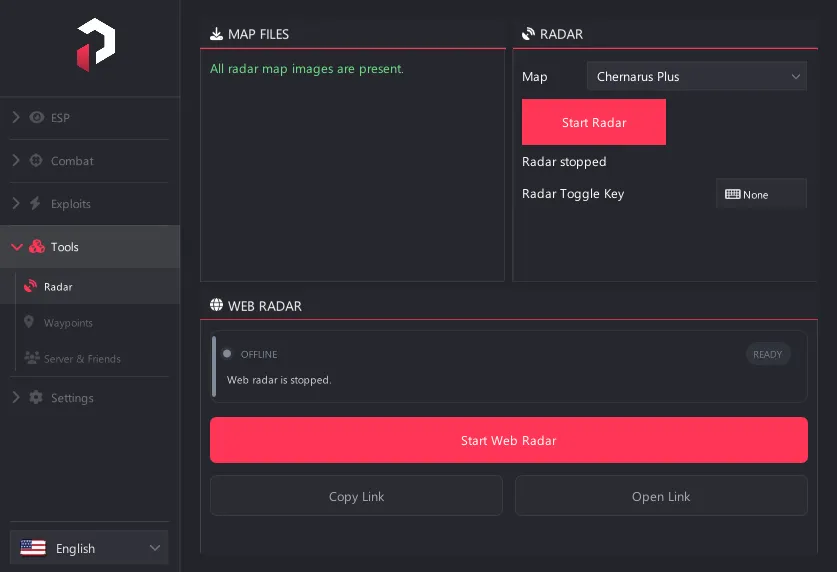Click the Web Radar globe icon

pyautogui.click(x=216, y=305)
